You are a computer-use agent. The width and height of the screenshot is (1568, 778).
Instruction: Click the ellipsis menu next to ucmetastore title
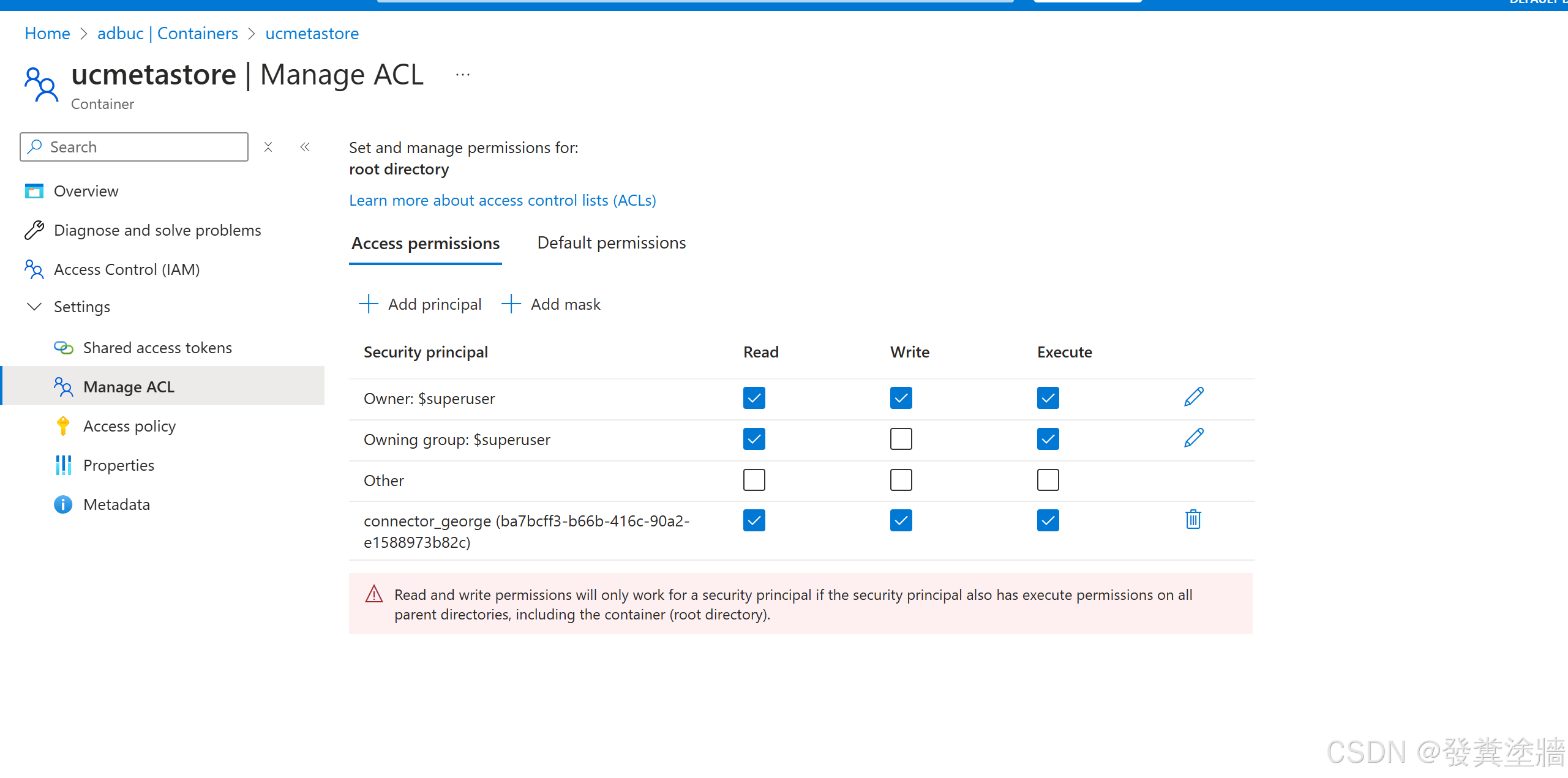tap(463, 75)
